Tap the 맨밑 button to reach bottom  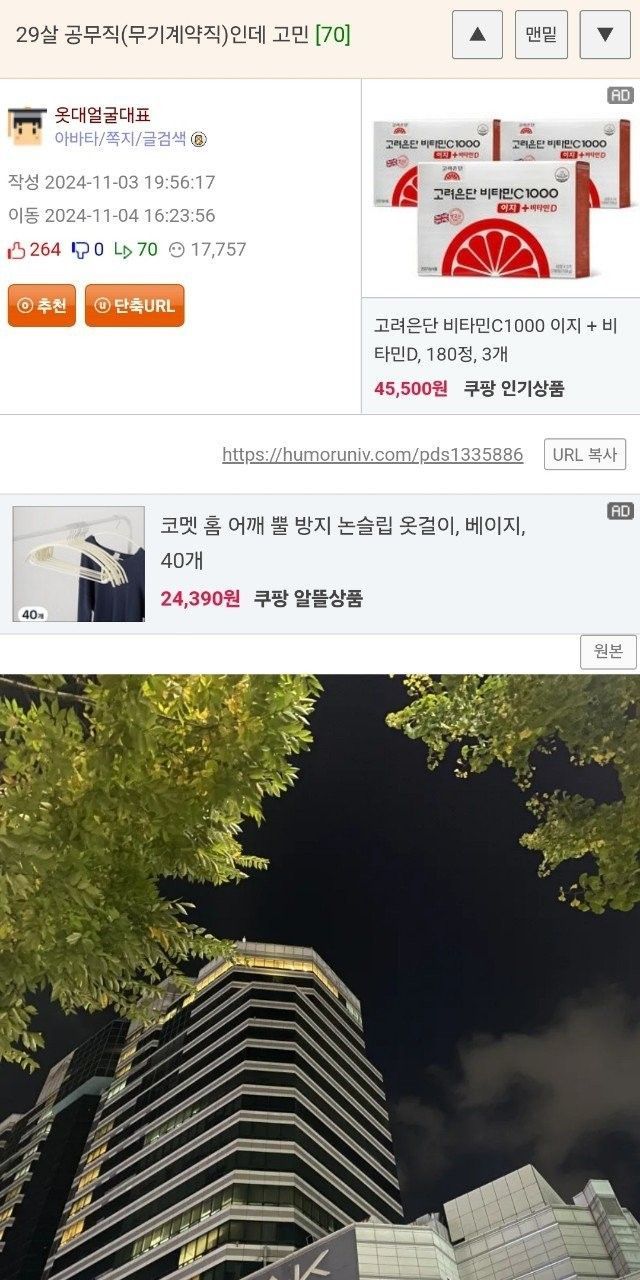pos(541,35)
